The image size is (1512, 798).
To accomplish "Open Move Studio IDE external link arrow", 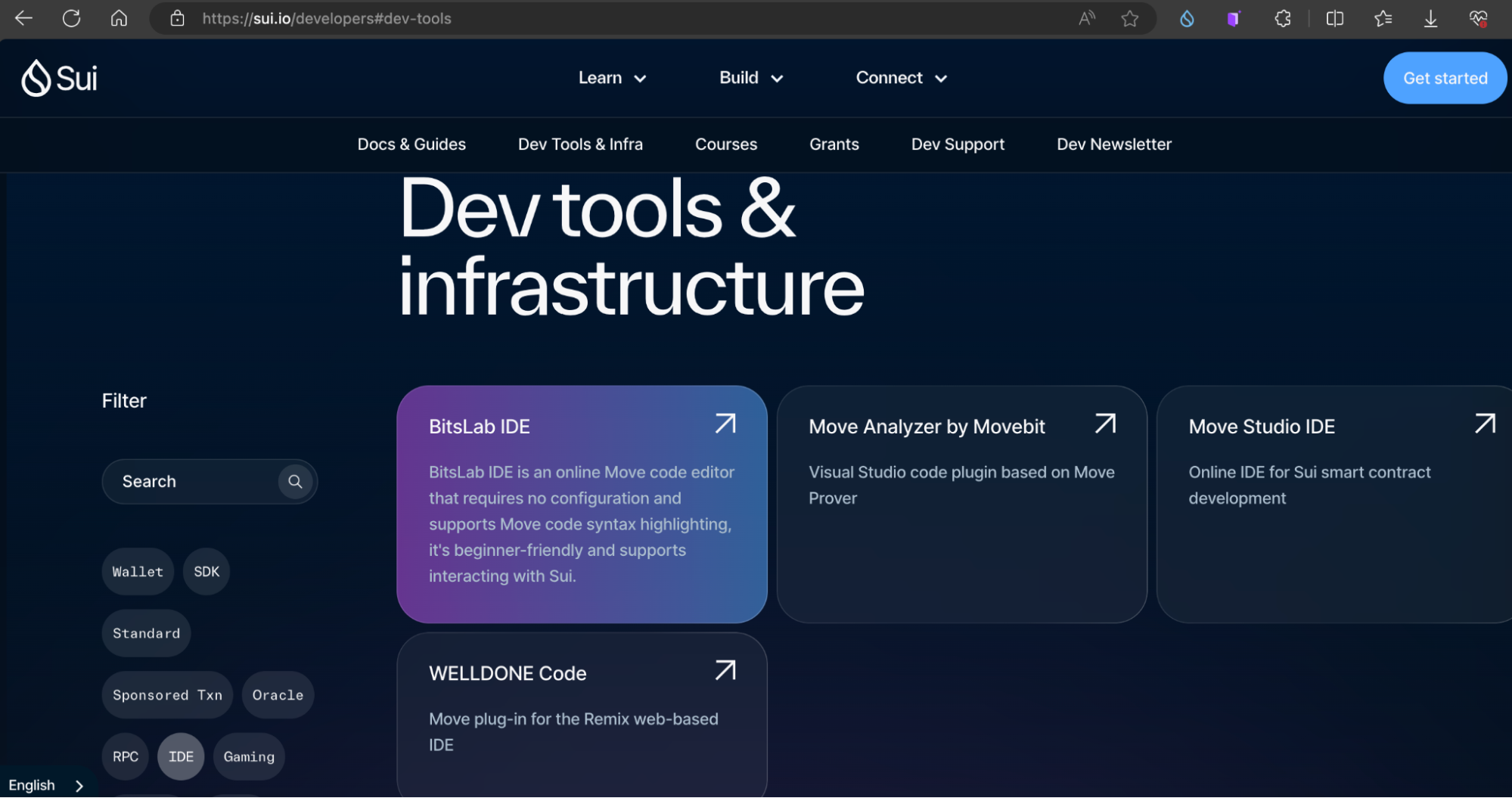I will click(x=1485, y=424).
